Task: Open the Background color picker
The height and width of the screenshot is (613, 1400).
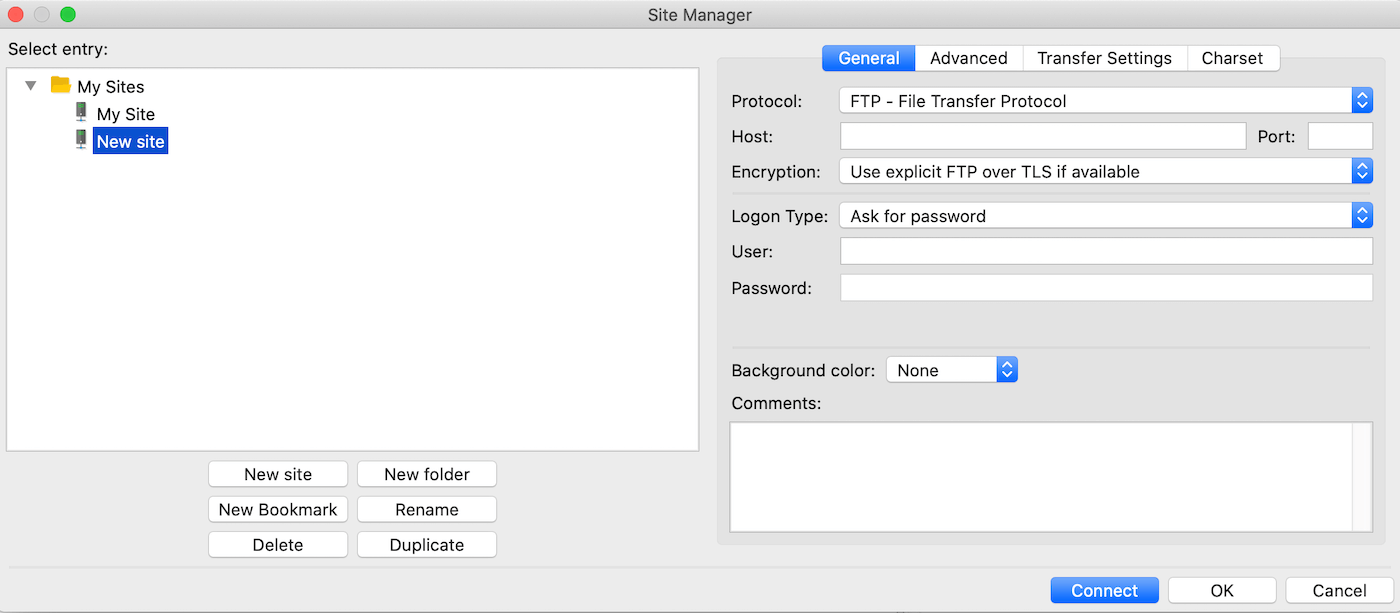Action: click(x=940, y=369)
